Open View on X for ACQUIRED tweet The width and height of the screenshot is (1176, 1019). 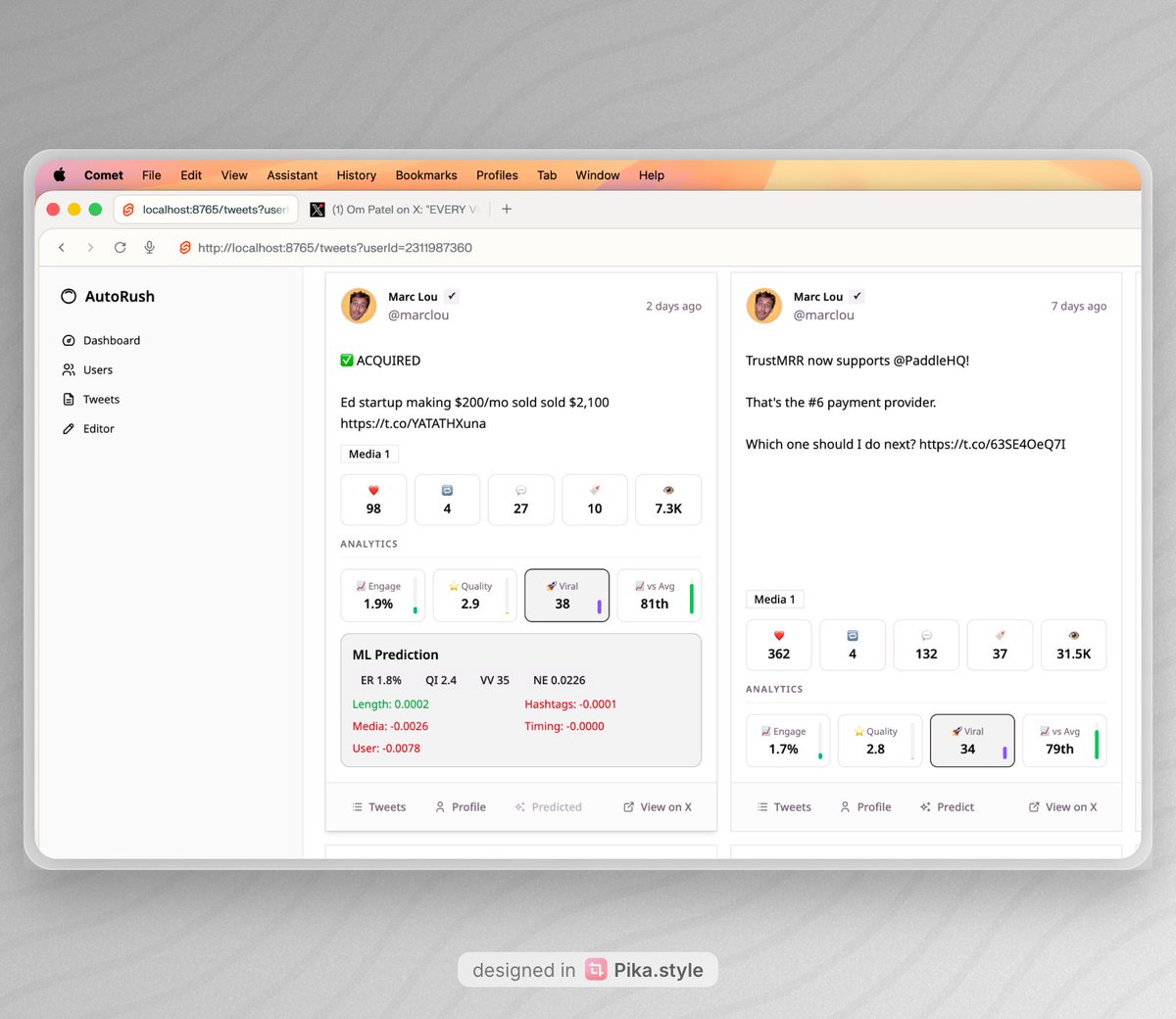pyautogui.click(x=658, y=807)
